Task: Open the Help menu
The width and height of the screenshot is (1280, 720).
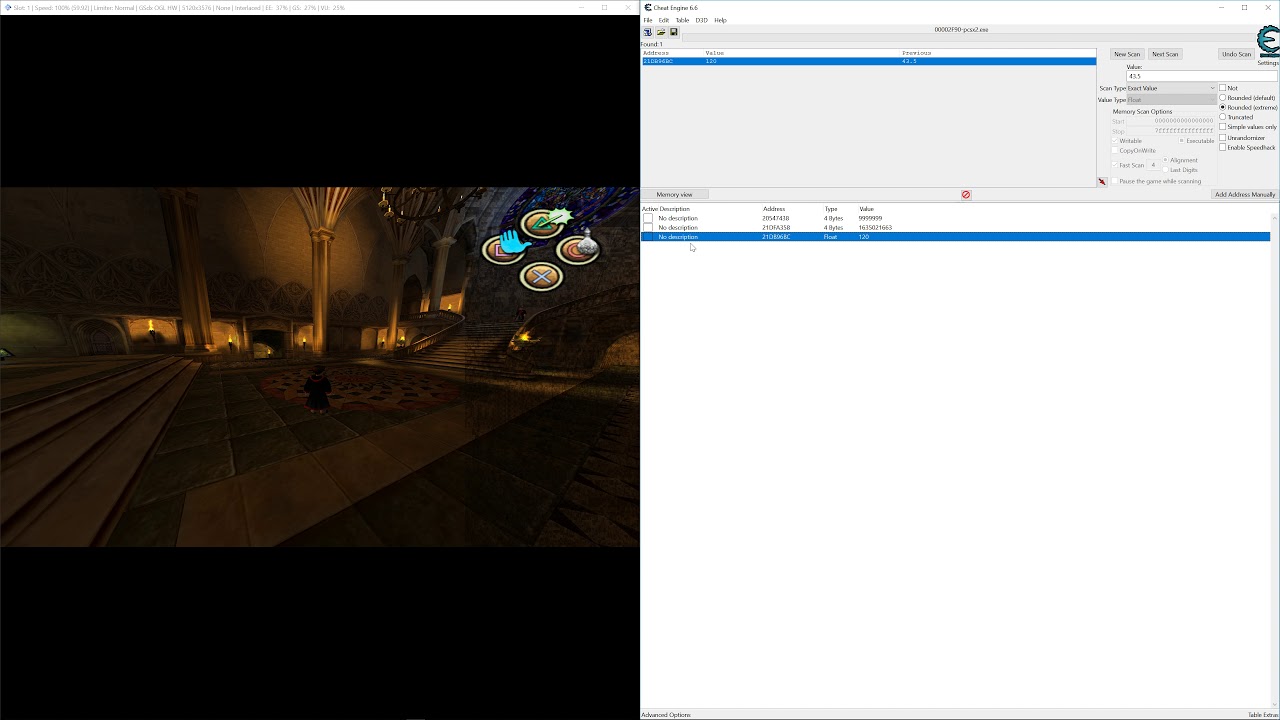Action: coord(720,20)
